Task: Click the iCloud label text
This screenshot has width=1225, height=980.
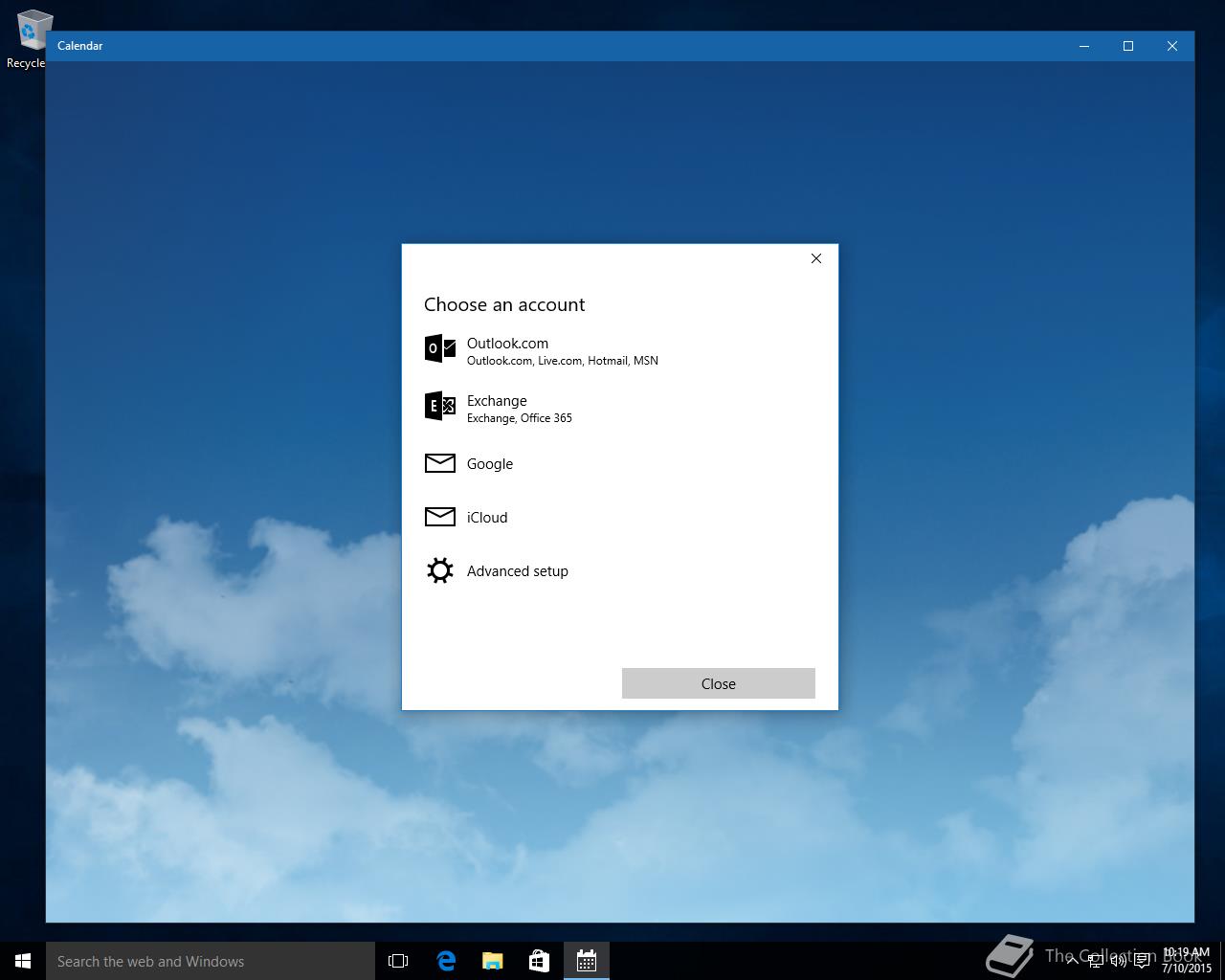Action: click(x=487, y=518)
